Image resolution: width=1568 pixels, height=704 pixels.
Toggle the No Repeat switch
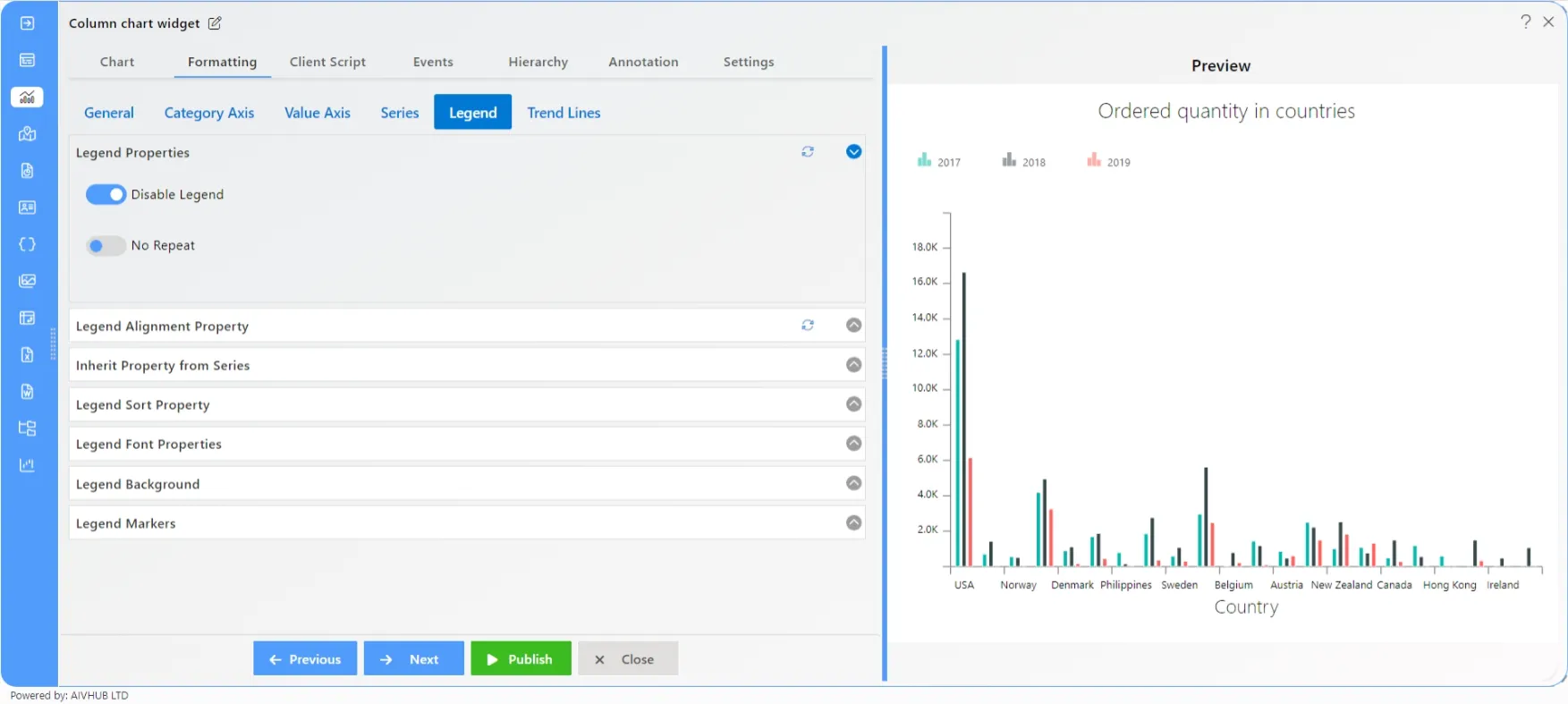click(x=106, y=246)
